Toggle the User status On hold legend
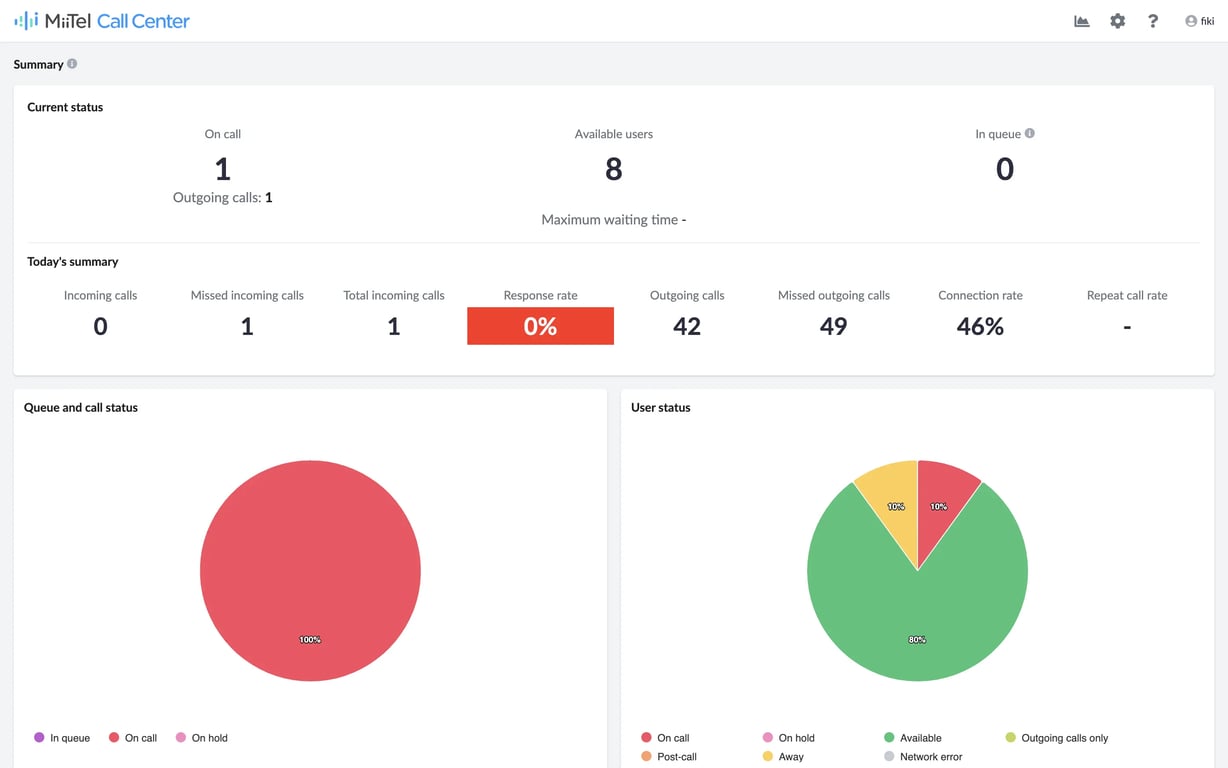1228x768 pixels. pos(788,738)
